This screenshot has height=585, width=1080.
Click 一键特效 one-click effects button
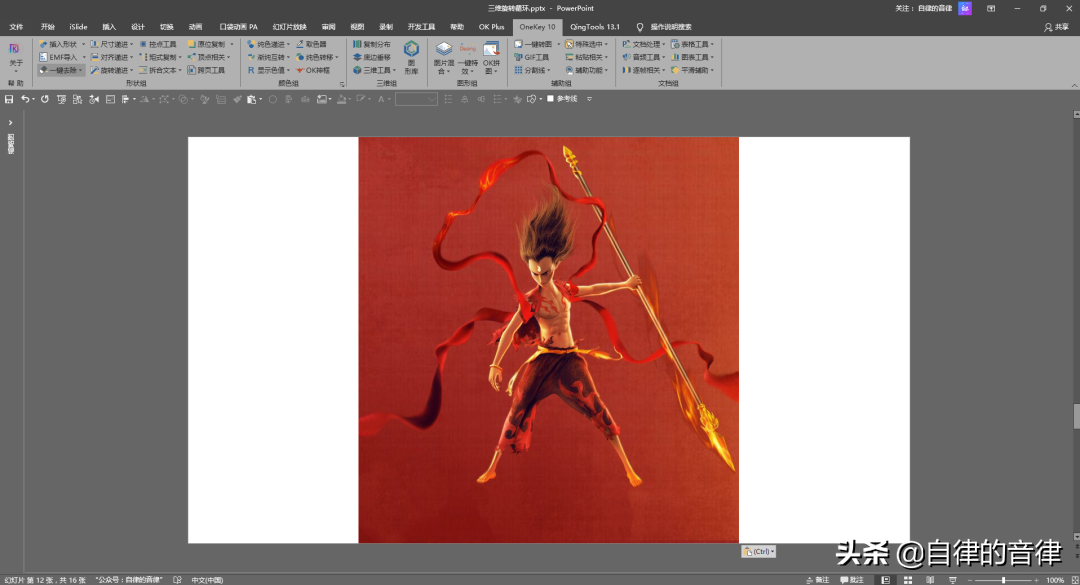(468, 58)
